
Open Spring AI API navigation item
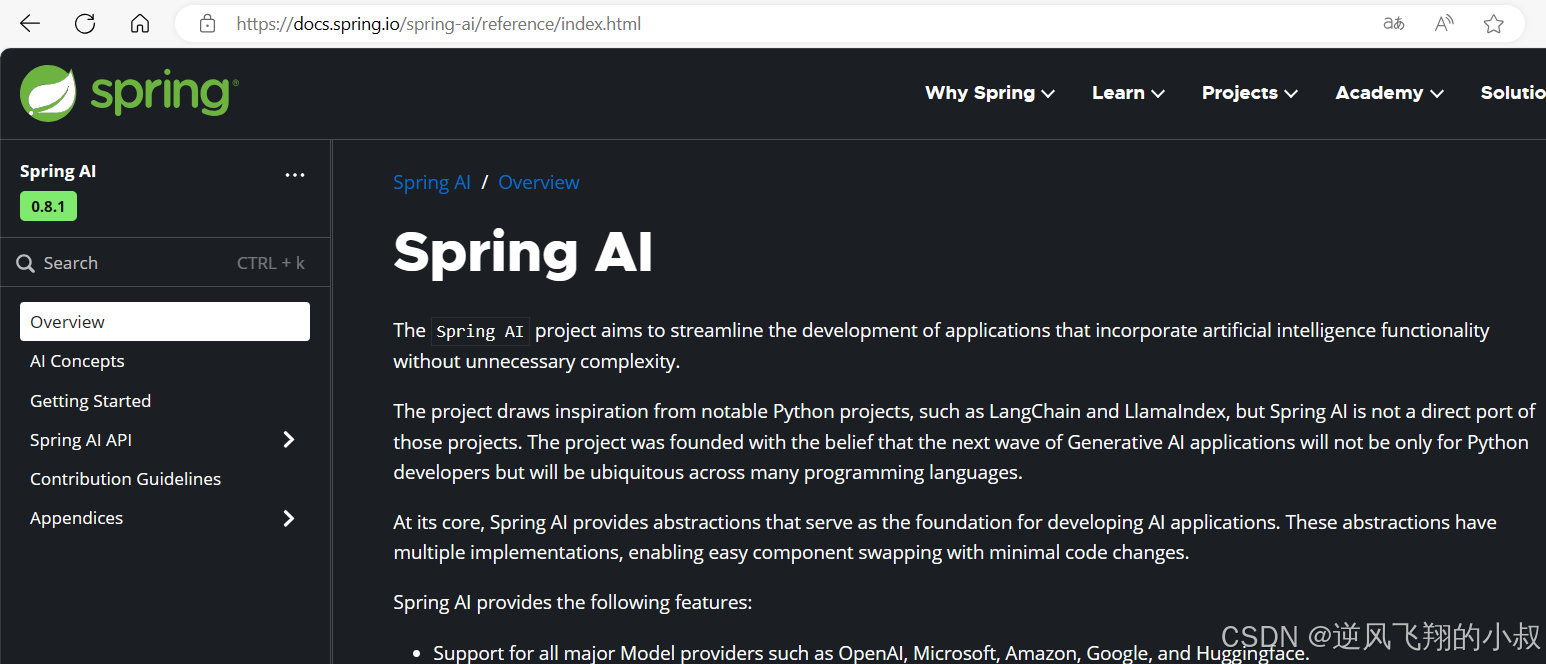pos(81,440)
